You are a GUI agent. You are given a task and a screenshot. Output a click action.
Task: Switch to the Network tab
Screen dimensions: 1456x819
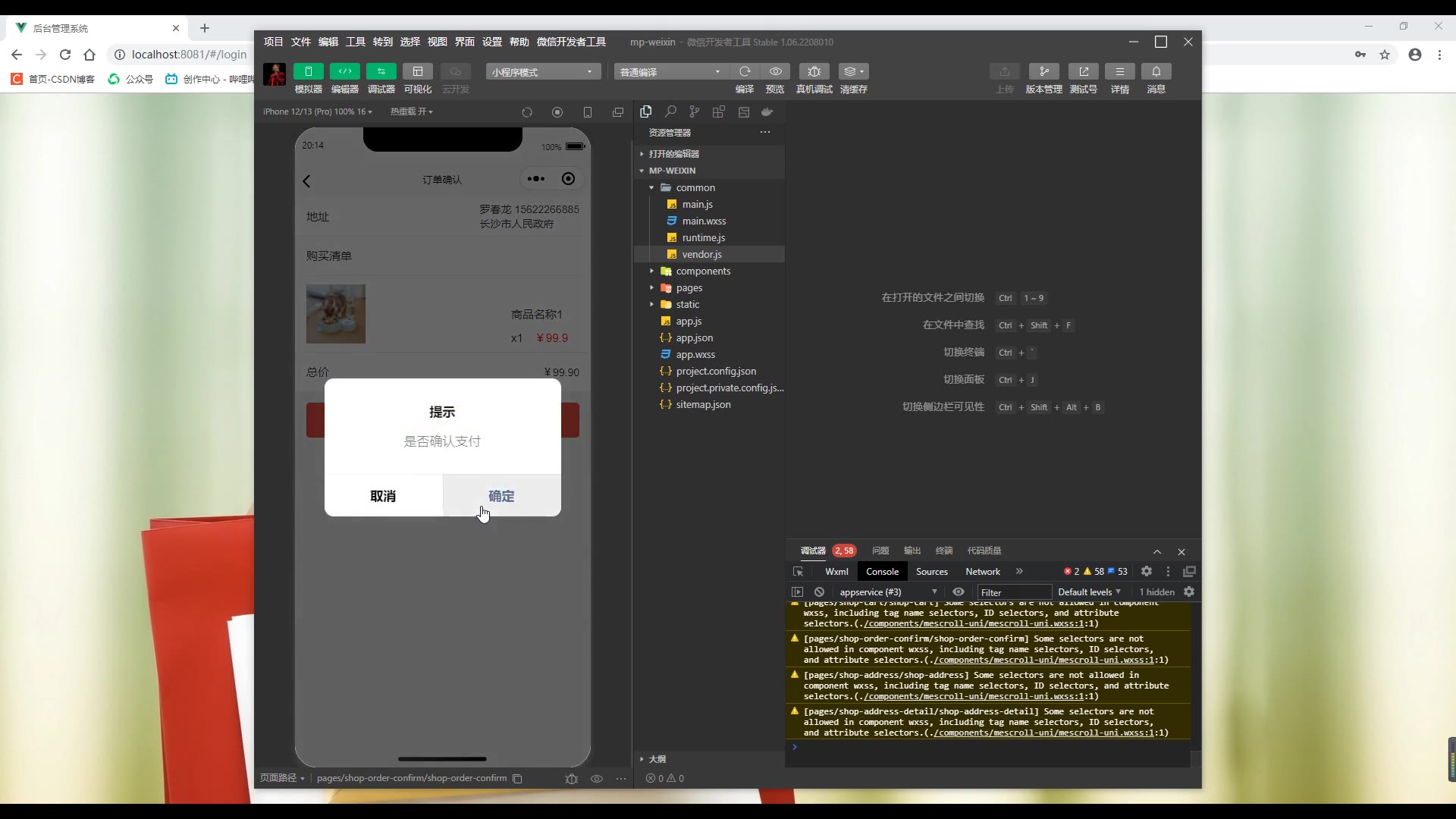983,572
